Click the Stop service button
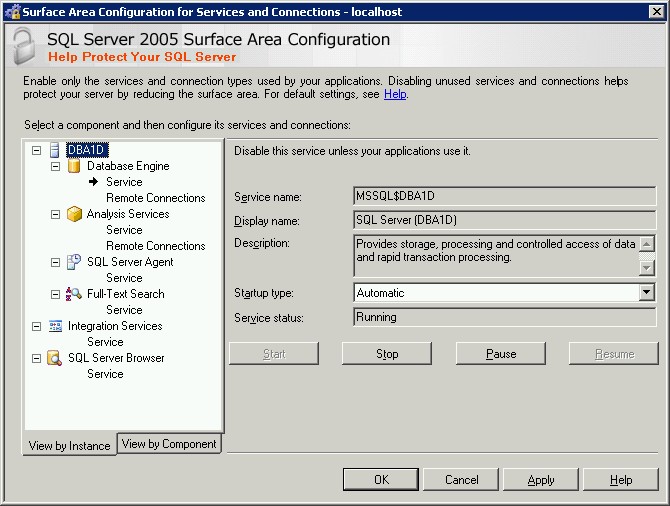Viewport: 670px width, 506px height. tap(387, 354)
